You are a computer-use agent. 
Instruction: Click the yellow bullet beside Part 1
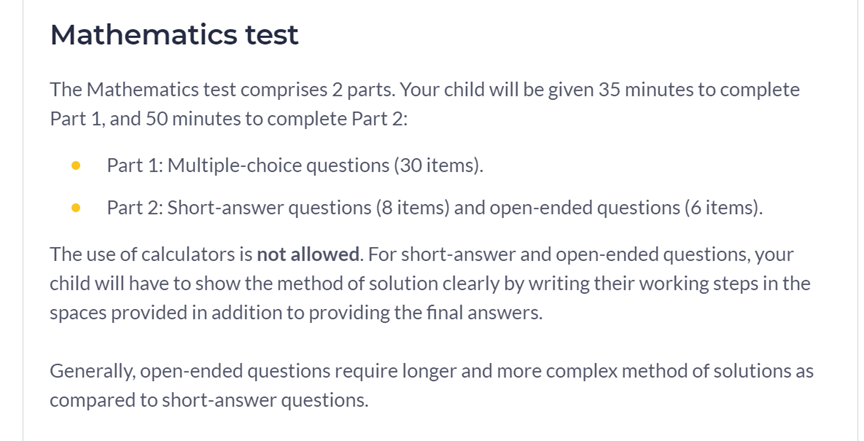pyautogui.click(x=76, y=165)
